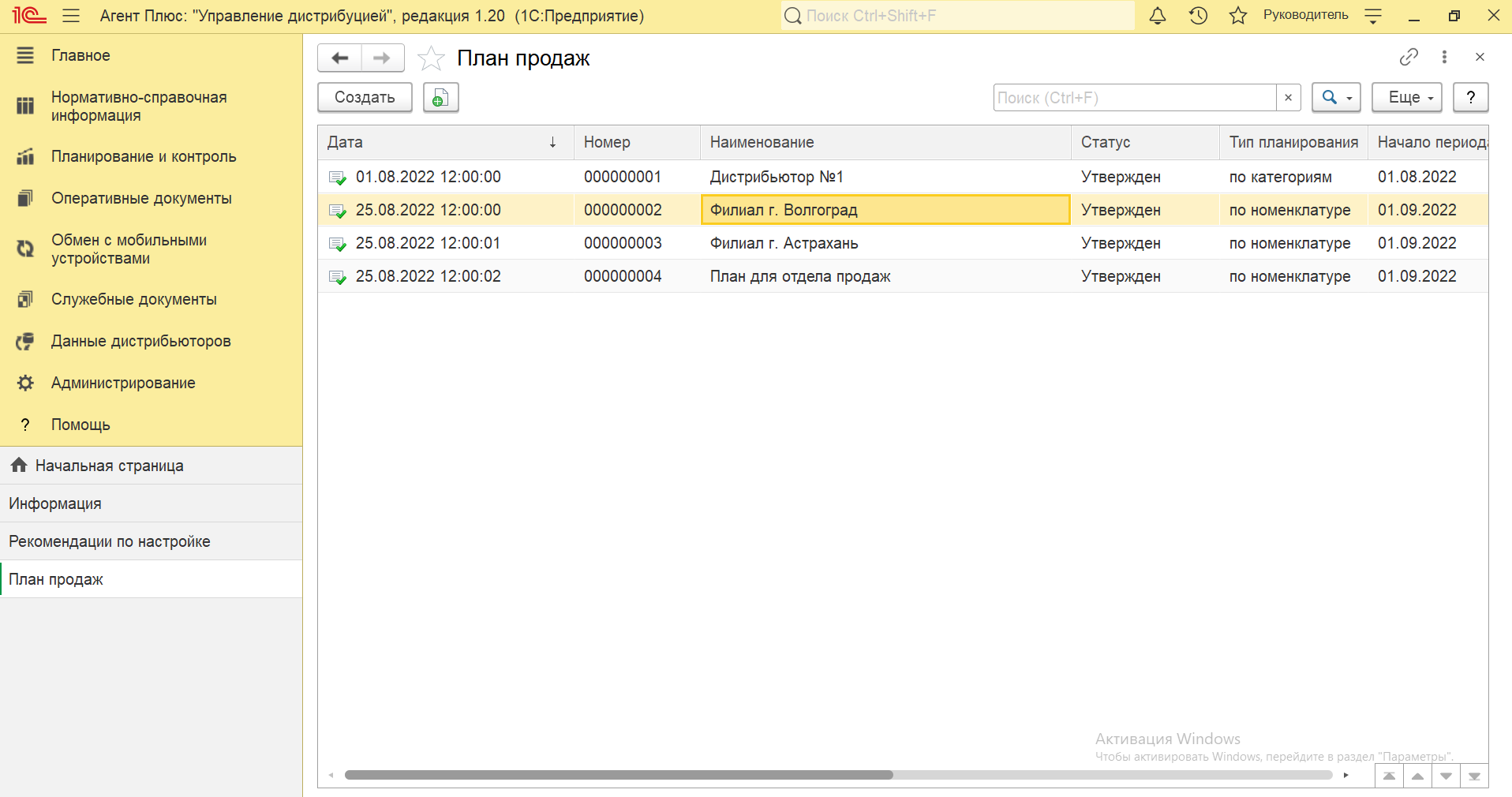Open the magnifier search dropdown
The height and width of the screenshot is (797, 1512).
coord(1336,97)
